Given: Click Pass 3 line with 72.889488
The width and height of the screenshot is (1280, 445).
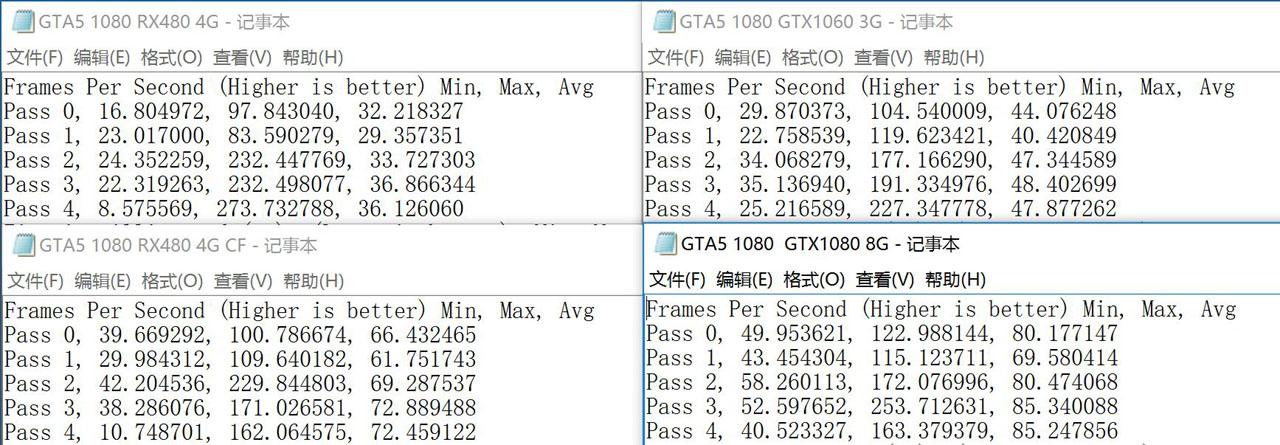Looking at the screenshot, I should point(240,408).
